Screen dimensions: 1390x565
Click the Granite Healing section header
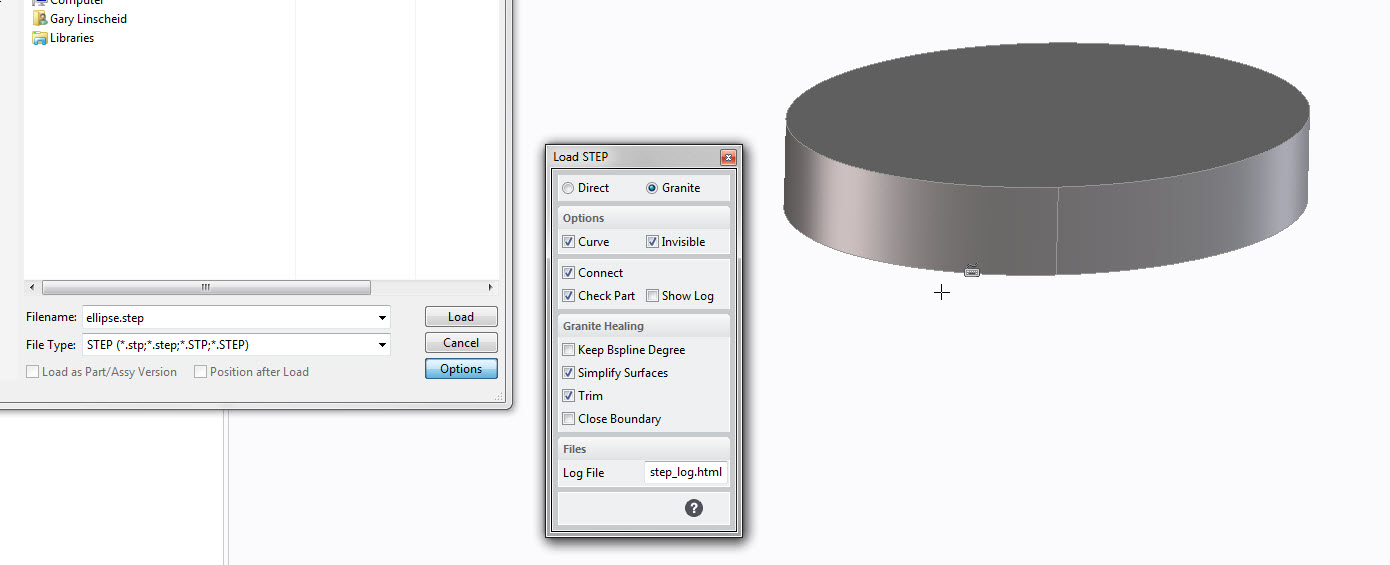click(644, 326)
